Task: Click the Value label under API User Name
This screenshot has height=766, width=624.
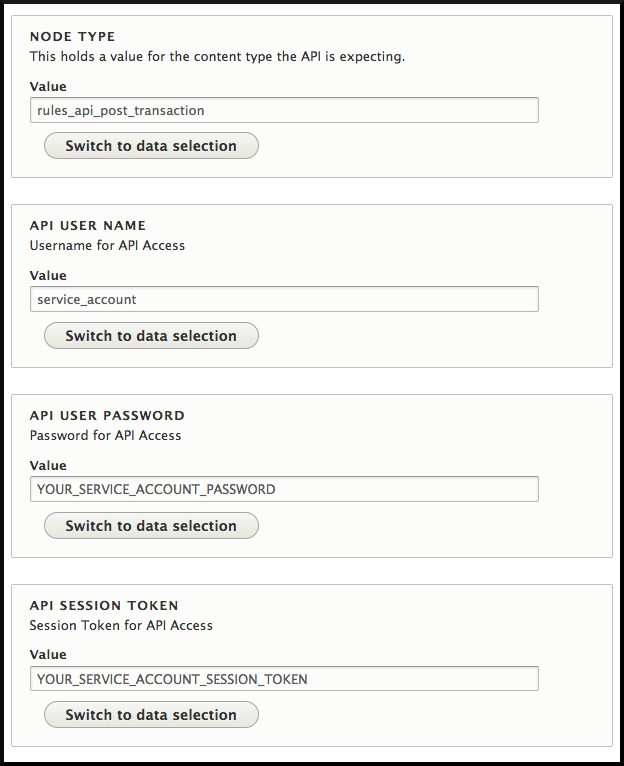Action: tap(48, 276)
